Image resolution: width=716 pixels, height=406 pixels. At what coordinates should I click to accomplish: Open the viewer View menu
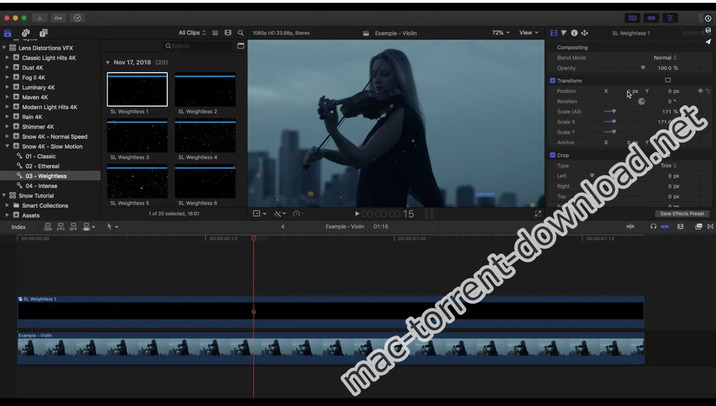pos(528,33)
